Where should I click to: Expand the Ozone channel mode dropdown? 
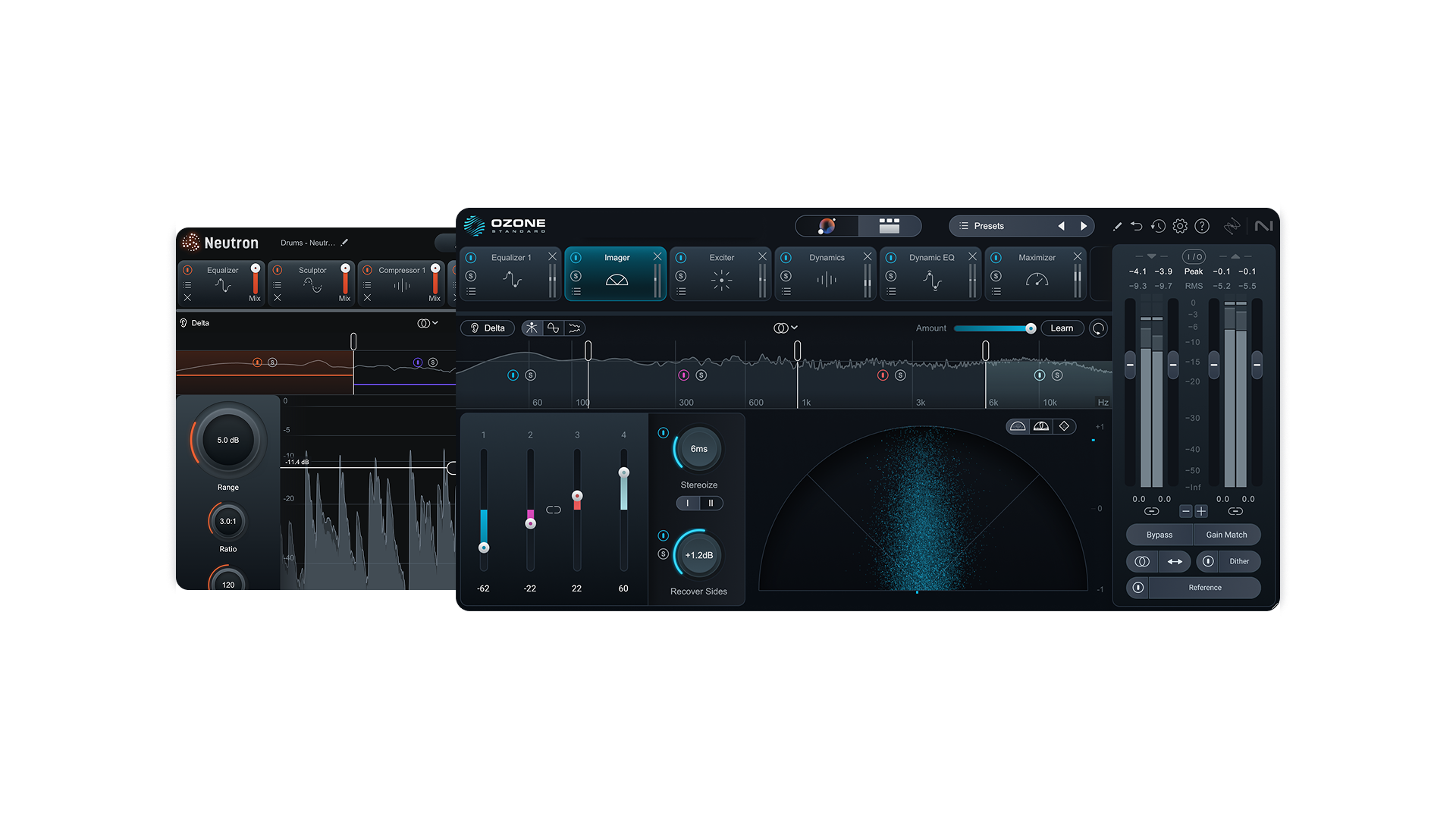(x=785, y=328)
